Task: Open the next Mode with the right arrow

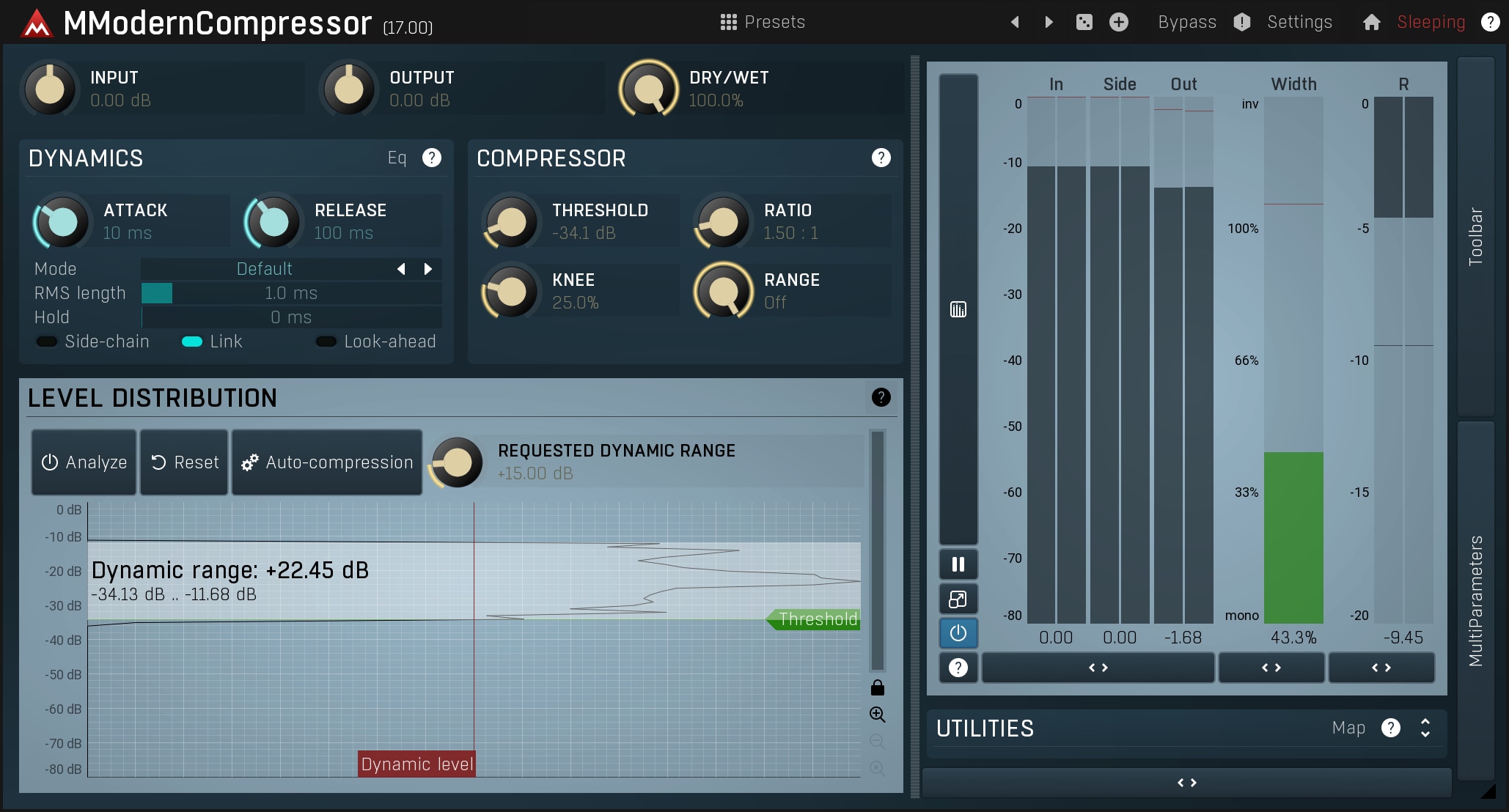Action: pyautogui.click(x=429, y=269)
